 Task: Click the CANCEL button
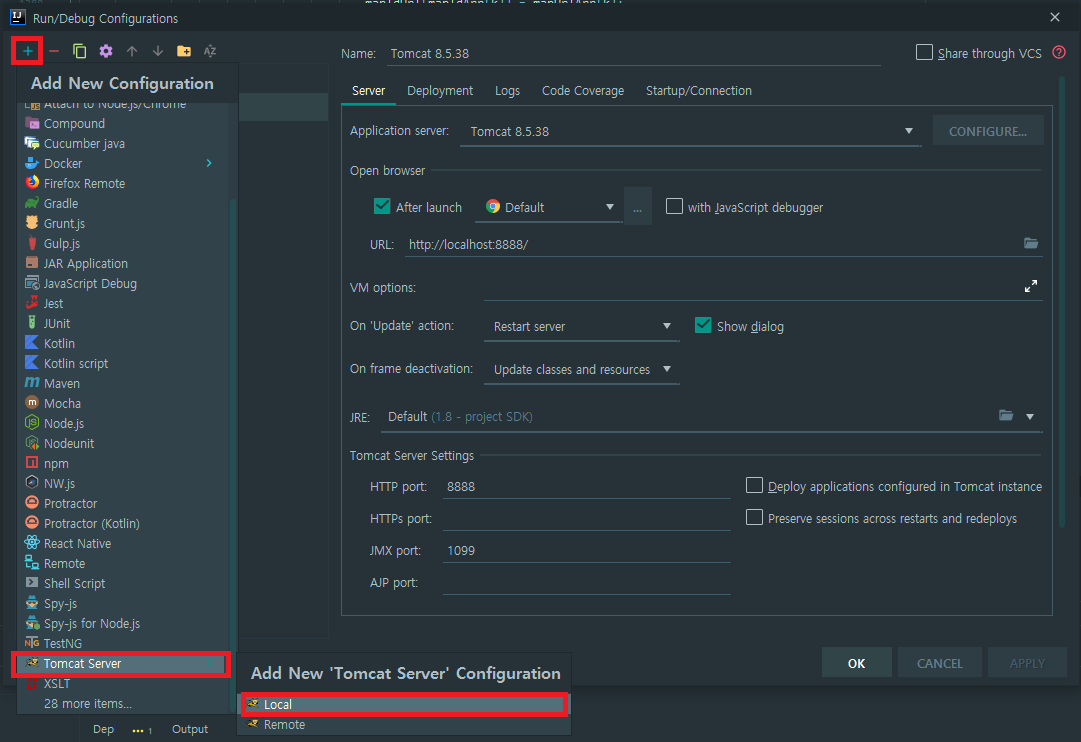(x=939, y=663)
